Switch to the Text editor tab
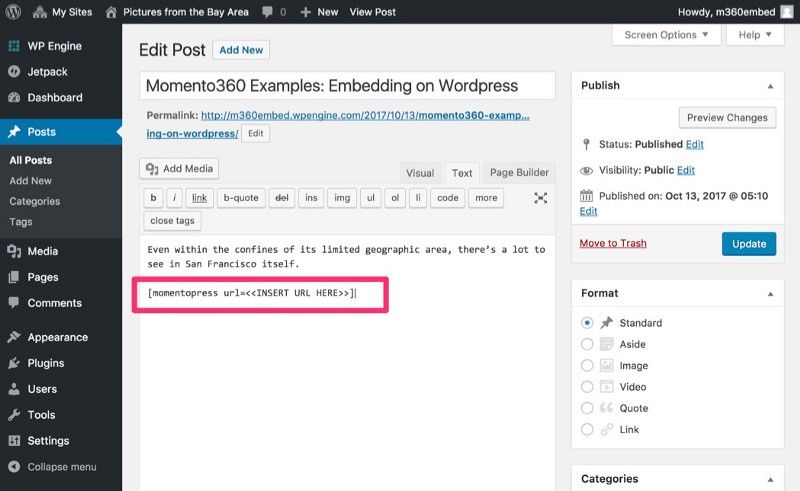The height and width of the screenshot is (491, 800). [x=462, y=173]
